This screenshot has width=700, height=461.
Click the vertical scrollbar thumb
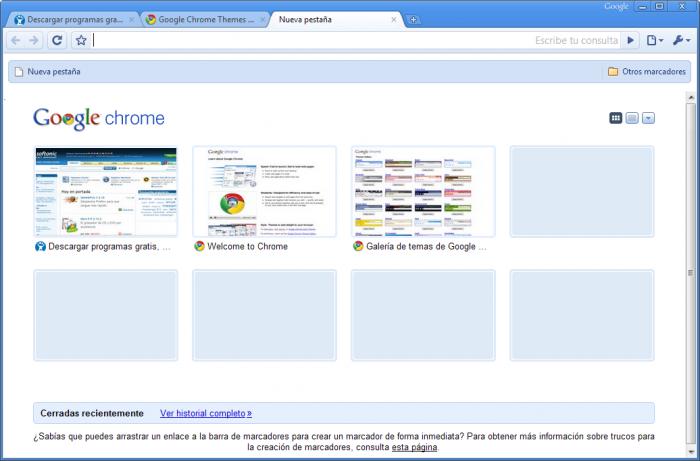[691, 272]
